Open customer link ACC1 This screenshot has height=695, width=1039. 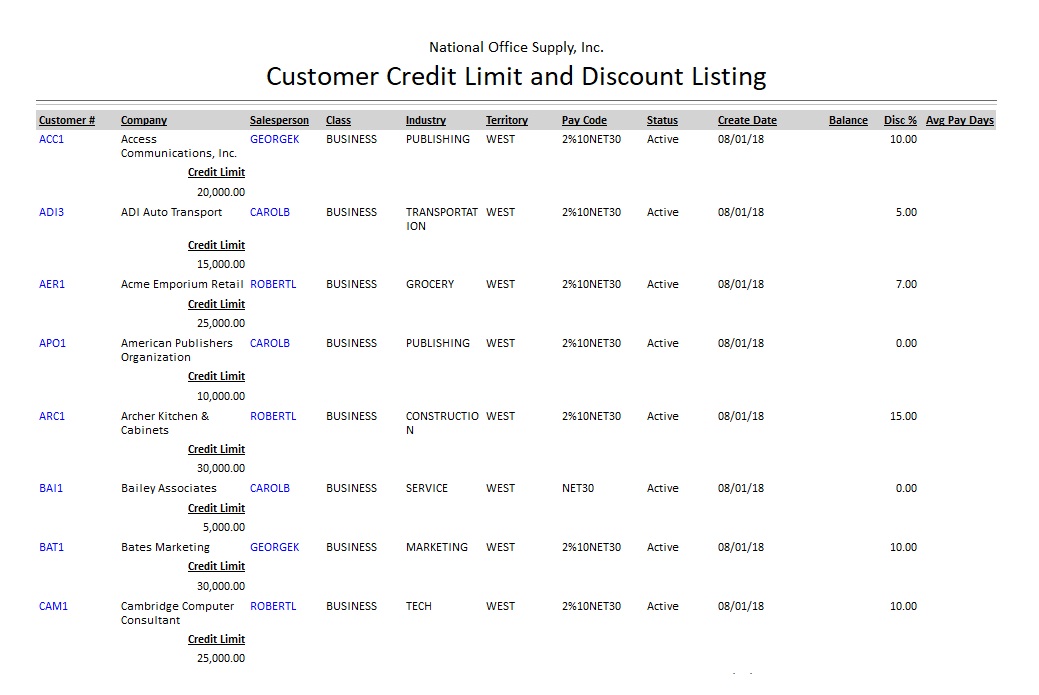click(51, 140)
